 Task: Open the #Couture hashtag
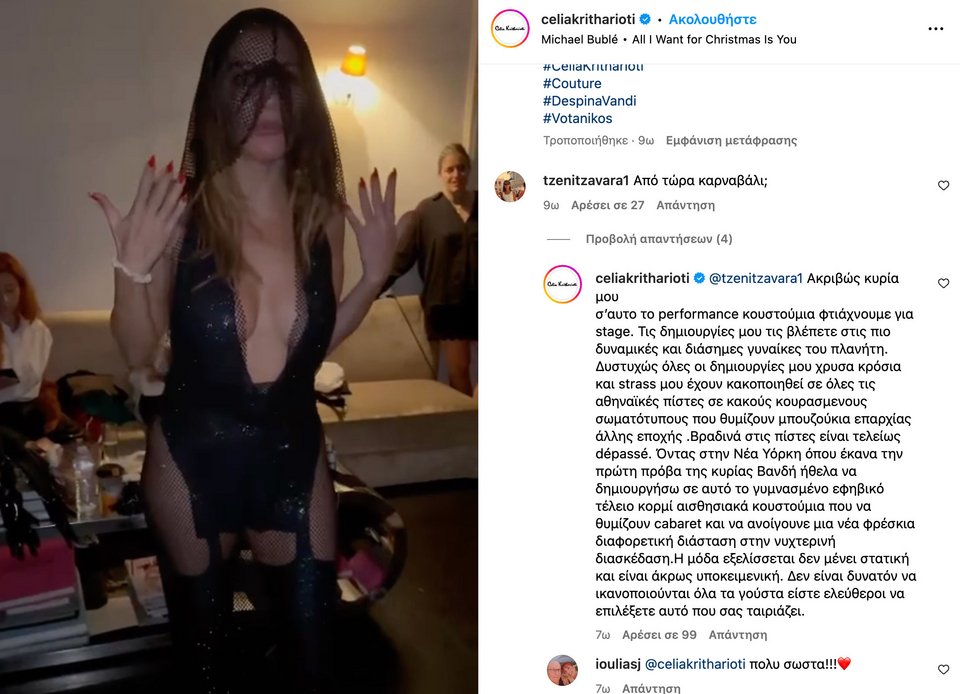coord(572,83)
